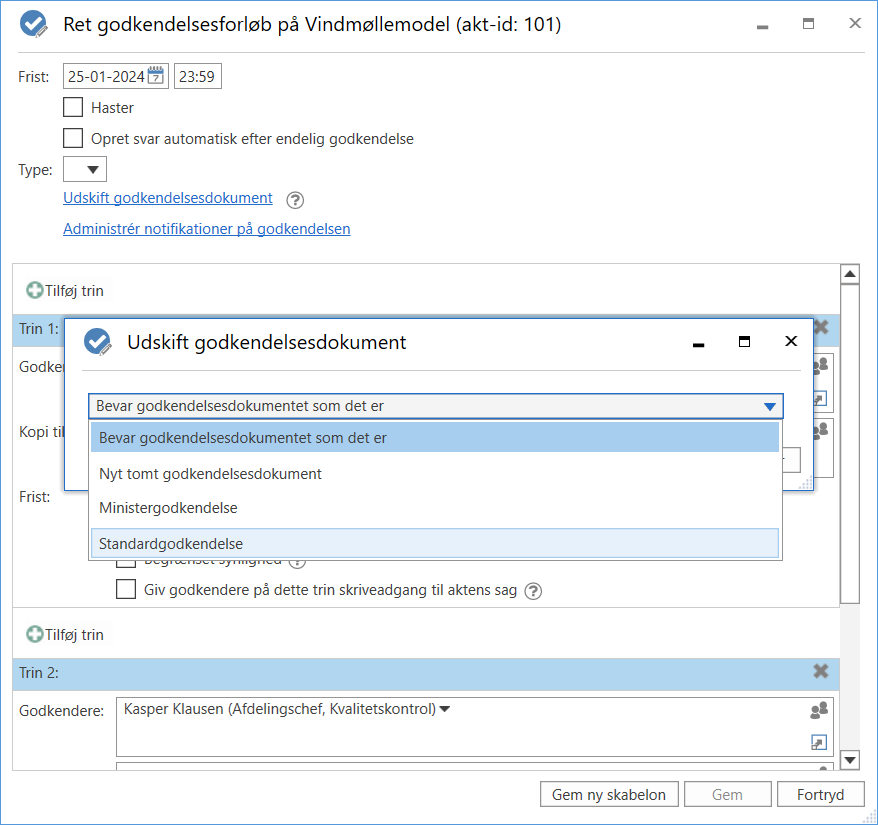Viewport: 878px width, 825px height.
Task: Open the person picker icon for Trin 2 Godkendere
Action: (x=819, y=711)
